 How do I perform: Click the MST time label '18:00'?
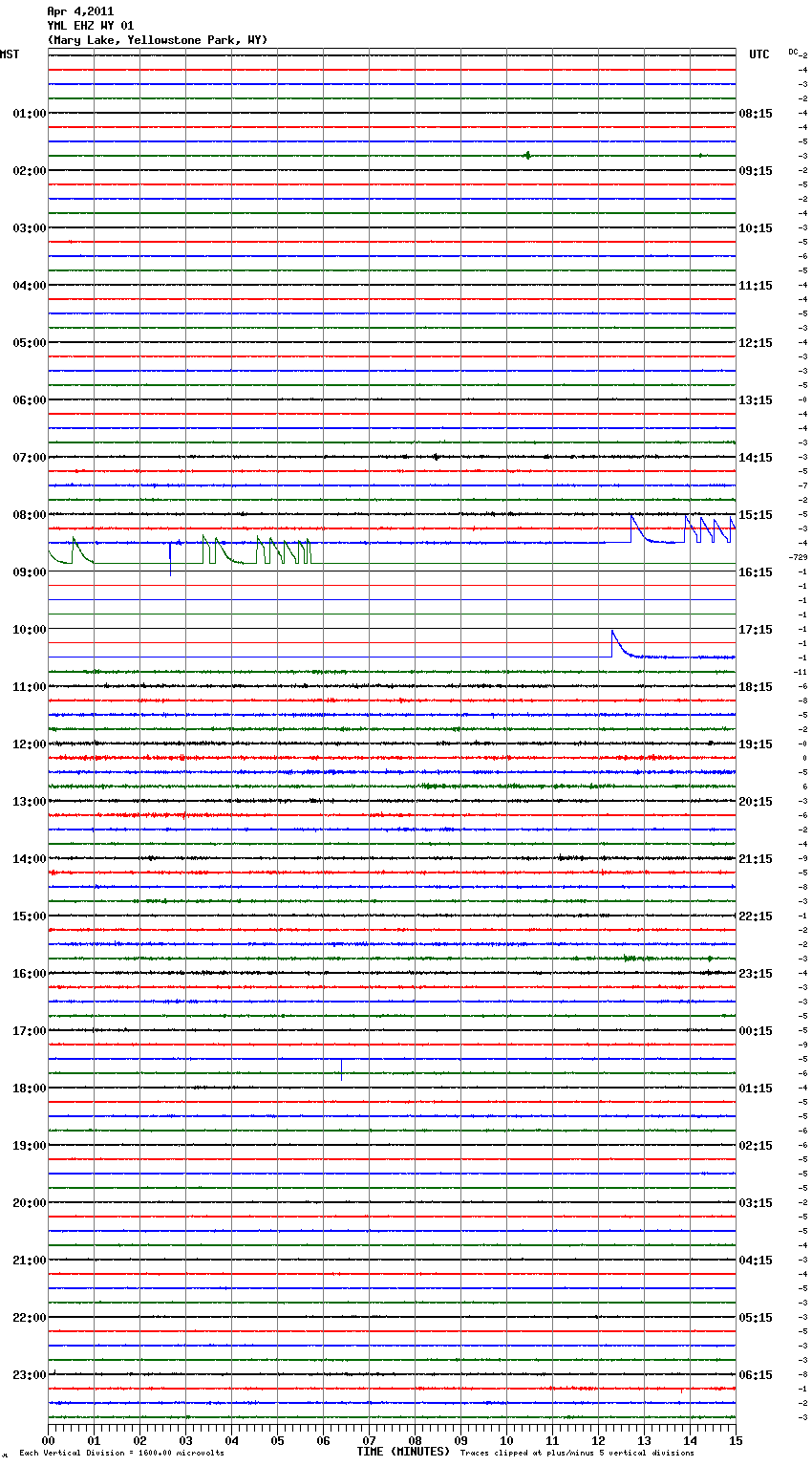(x=29, y=1089)
